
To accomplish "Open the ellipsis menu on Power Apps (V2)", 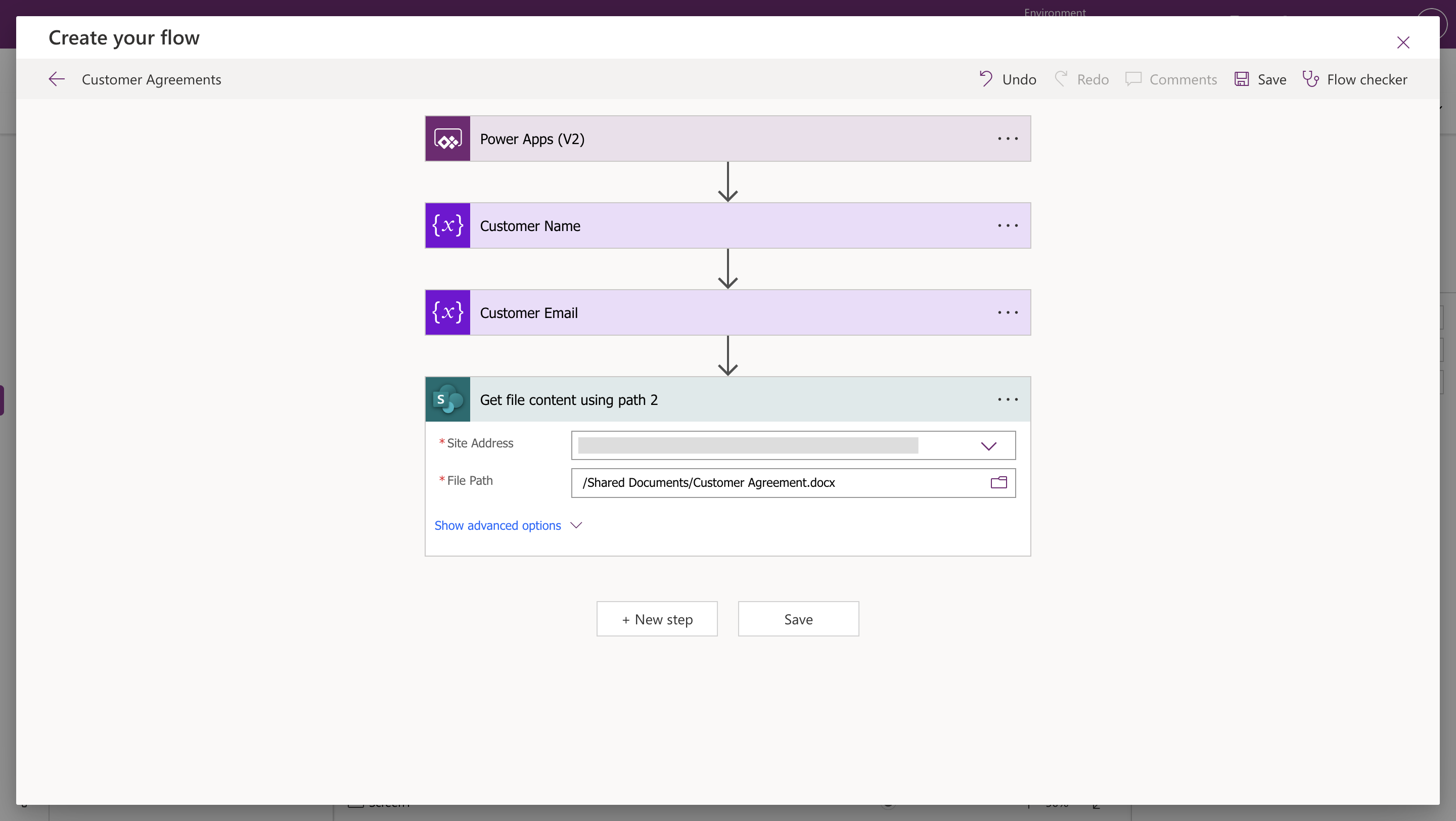I will point(1007,139).
